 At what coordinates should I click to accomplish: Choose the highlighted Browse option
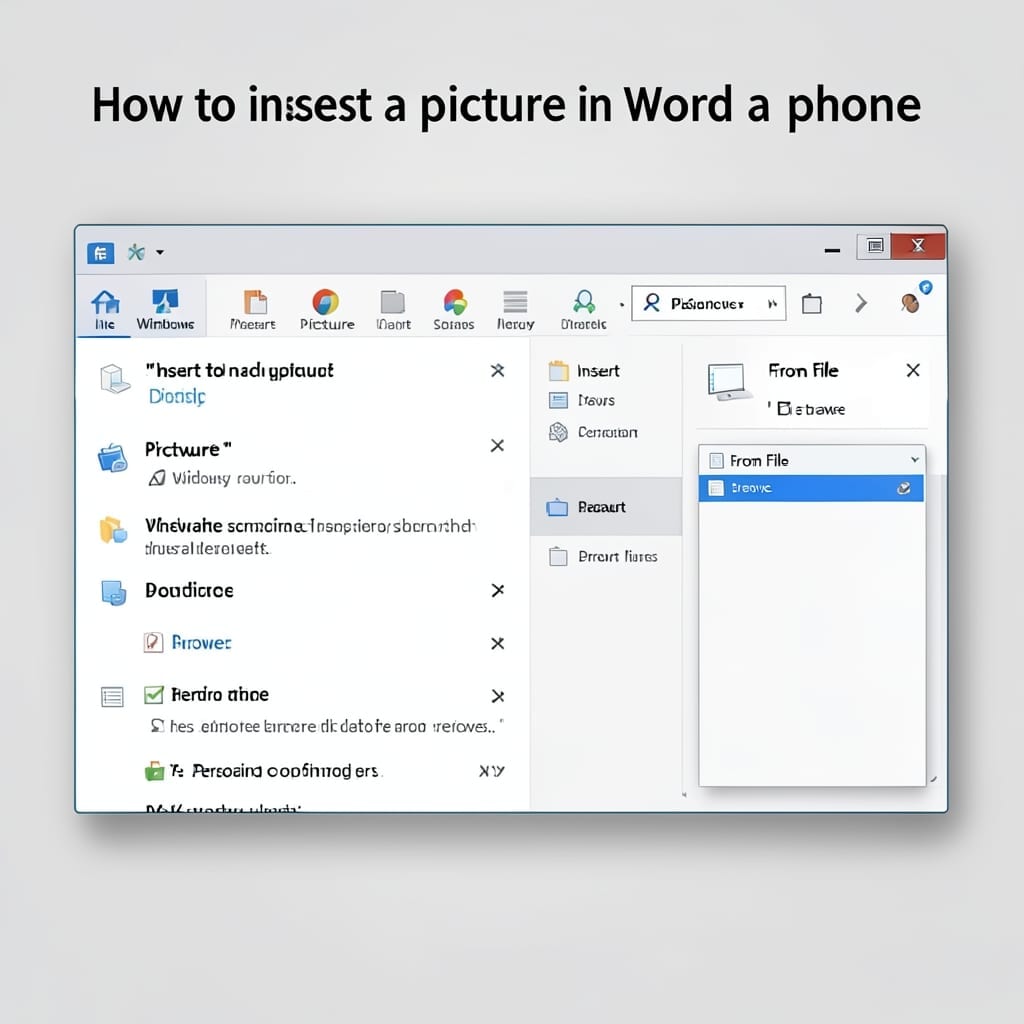click(x=811, y=488)
